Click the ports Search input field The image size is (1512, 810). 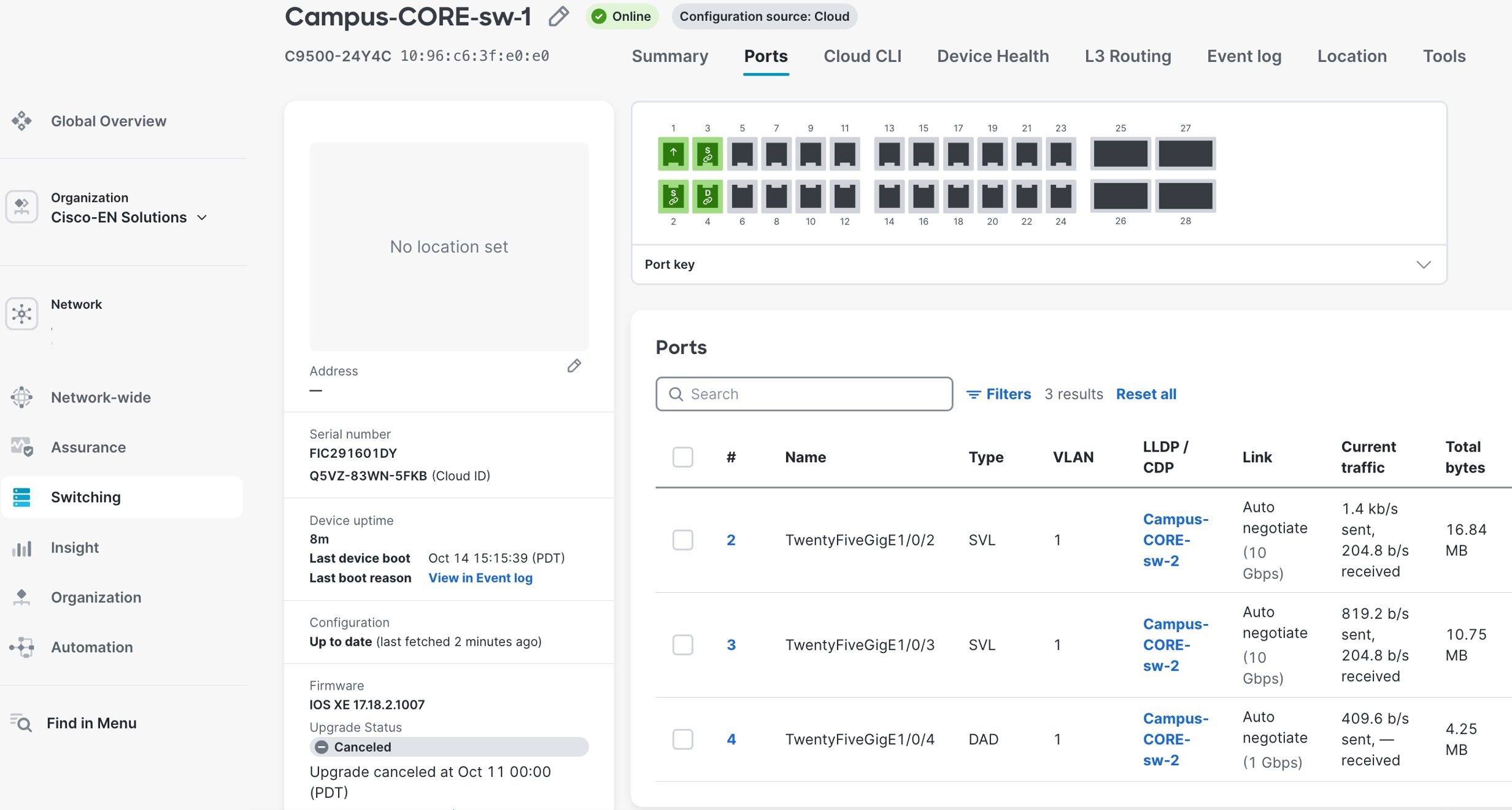point(804,394)
